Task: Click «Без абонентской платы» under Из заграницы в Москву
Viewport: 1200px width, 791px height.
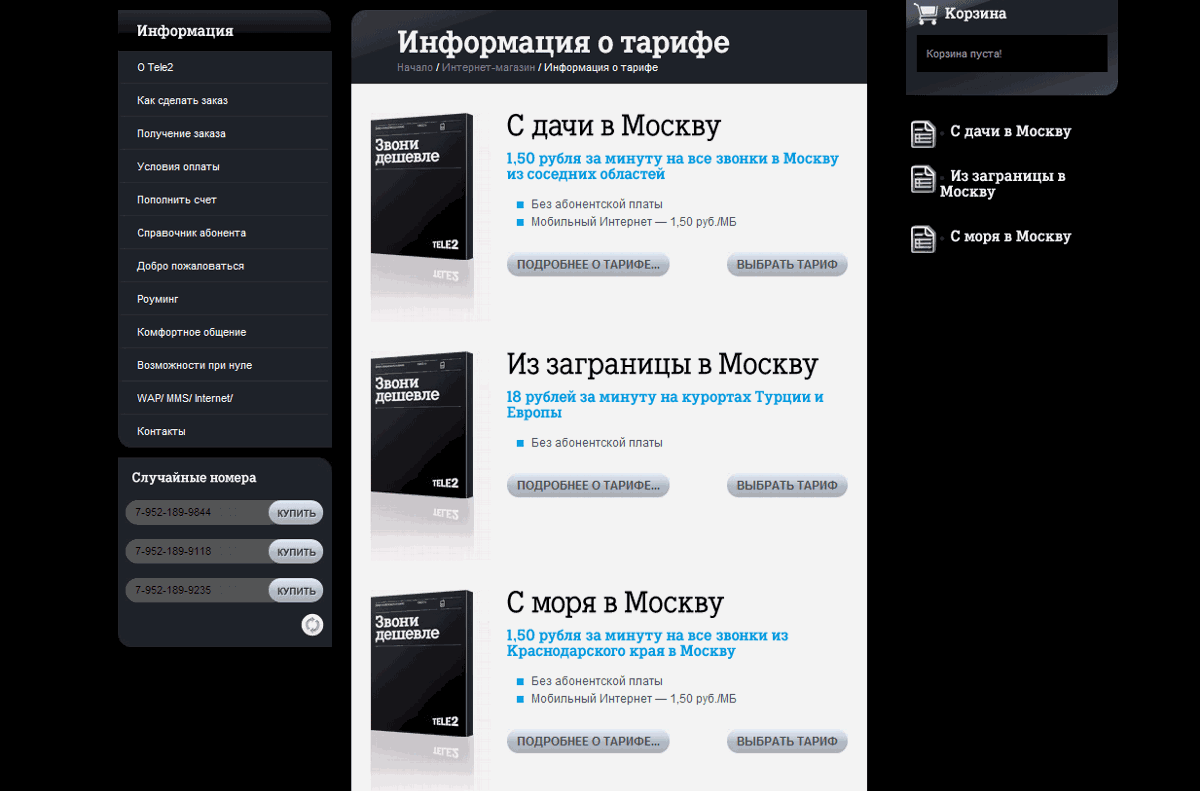Action: click(597, 443)
